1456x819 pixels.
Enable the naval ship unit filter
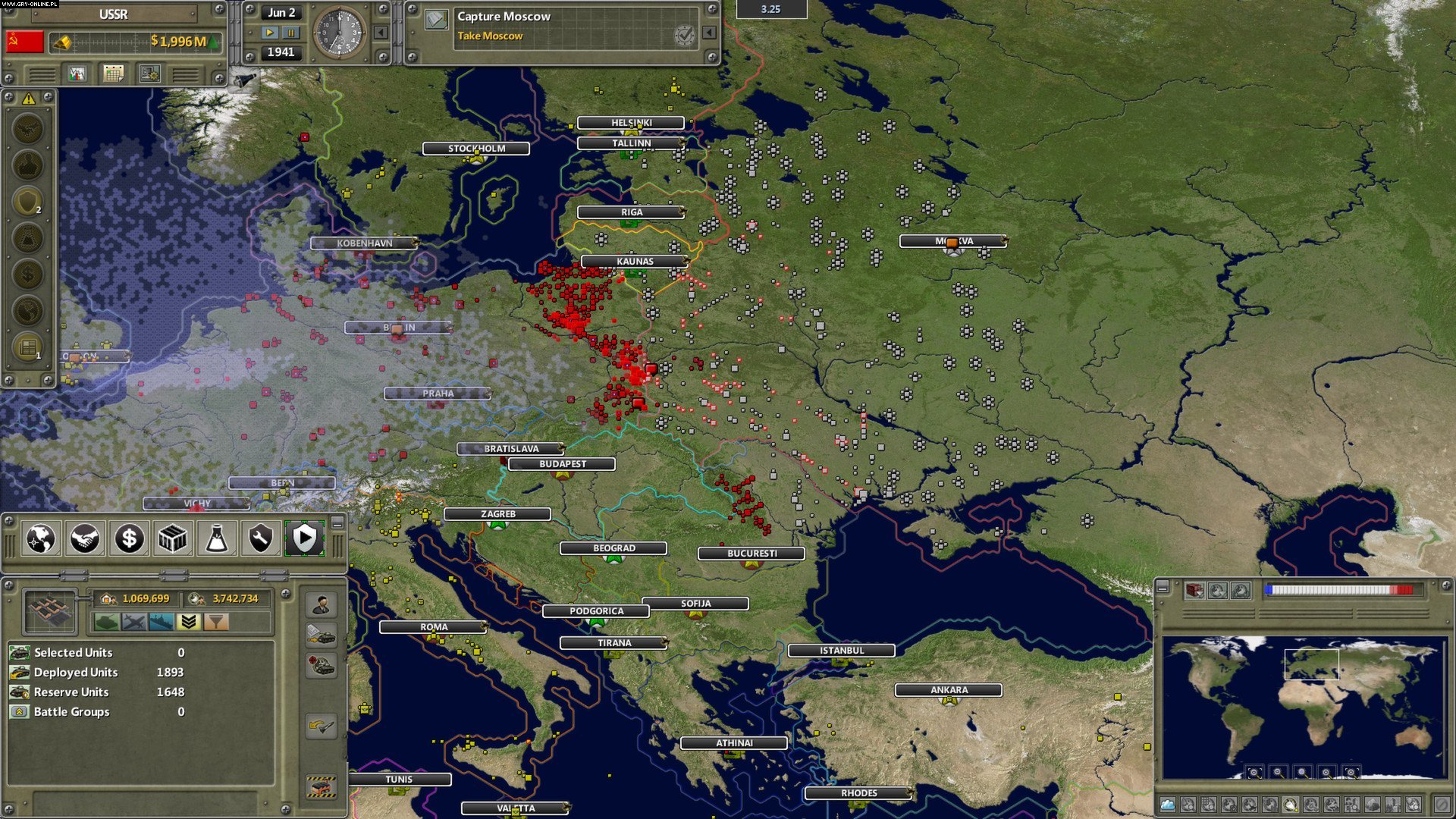click(161, 622)
